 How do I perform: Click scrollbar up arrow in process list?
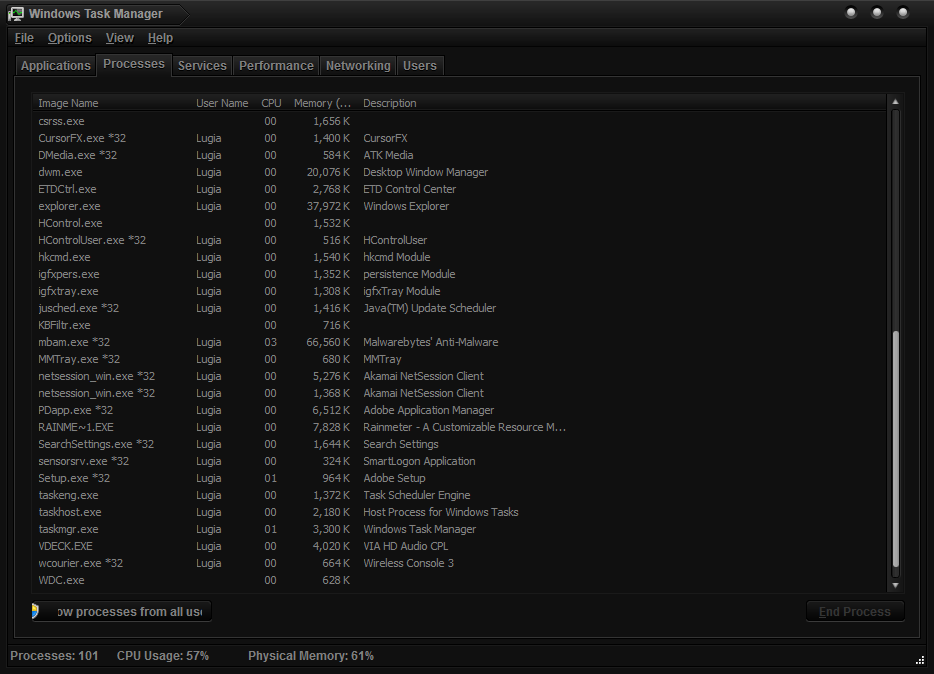tap(895, 102)
